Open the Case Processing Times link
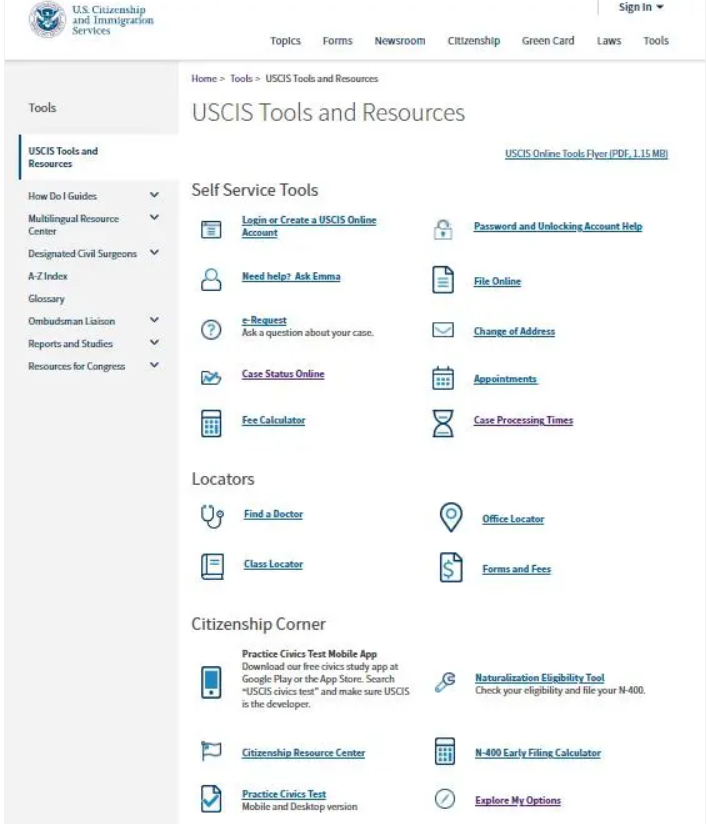Screen dimensions: 708x824 pyautogui.click(x=523, y=420)
